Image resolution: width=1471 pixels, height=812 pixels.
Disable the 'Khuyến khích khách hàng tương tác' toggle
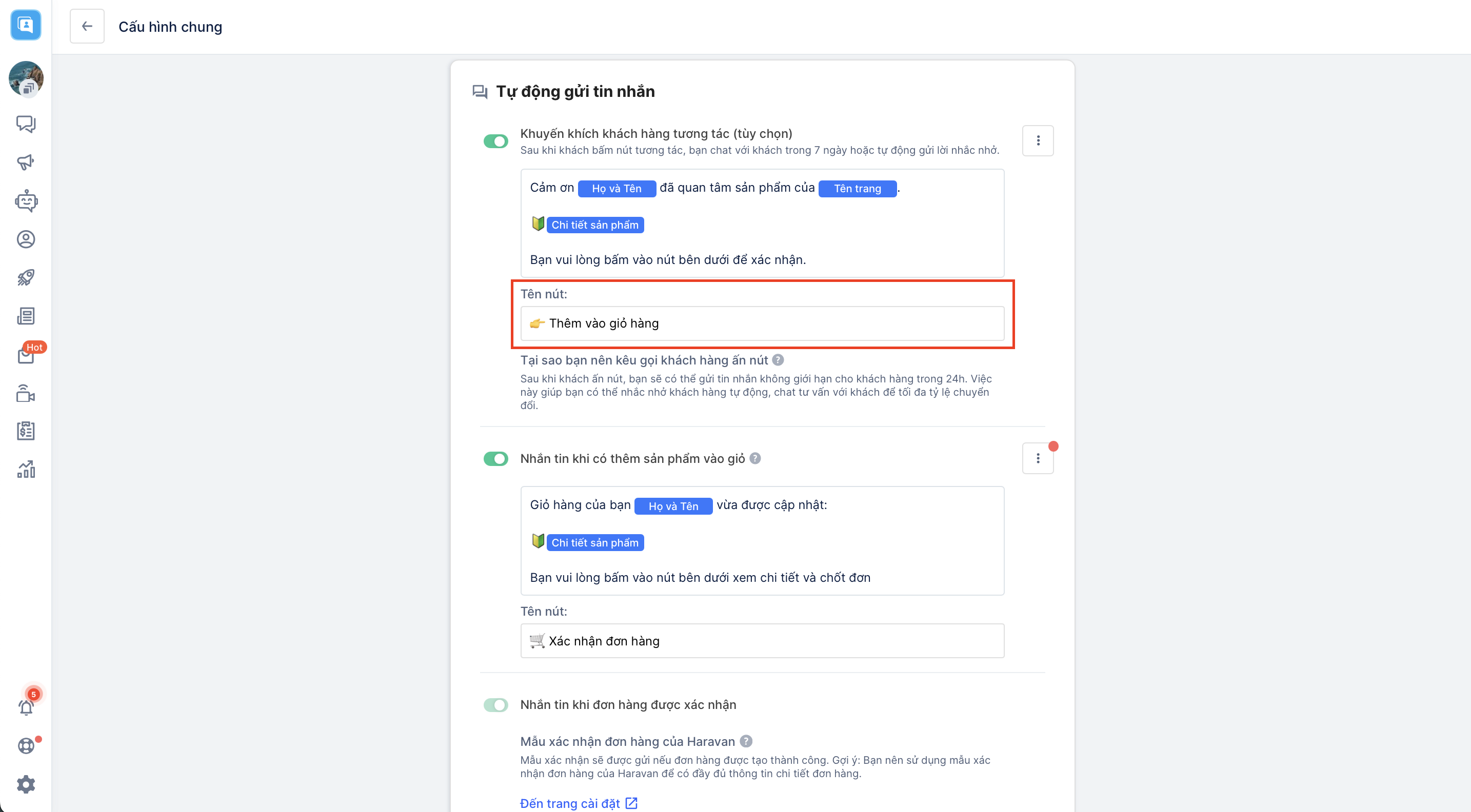pos(495,141)
